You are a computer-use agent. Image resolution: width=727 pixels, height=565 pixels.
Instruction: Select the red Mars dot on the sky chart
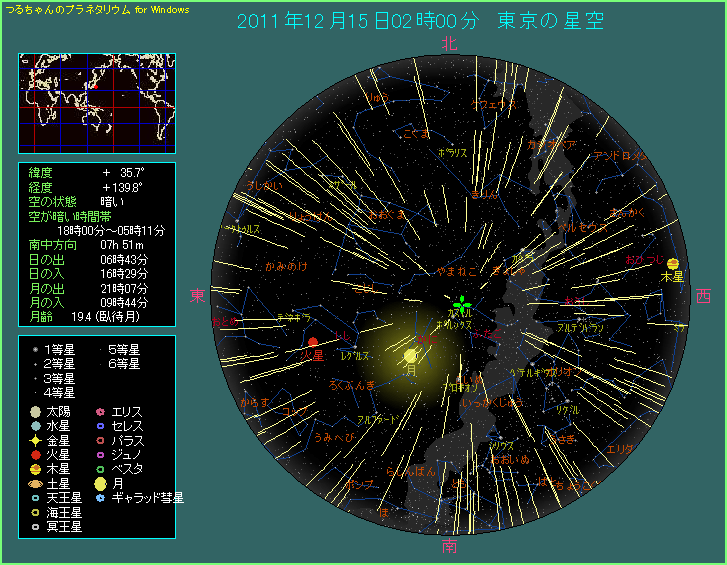pyautogui.click(x=313, y=342)
